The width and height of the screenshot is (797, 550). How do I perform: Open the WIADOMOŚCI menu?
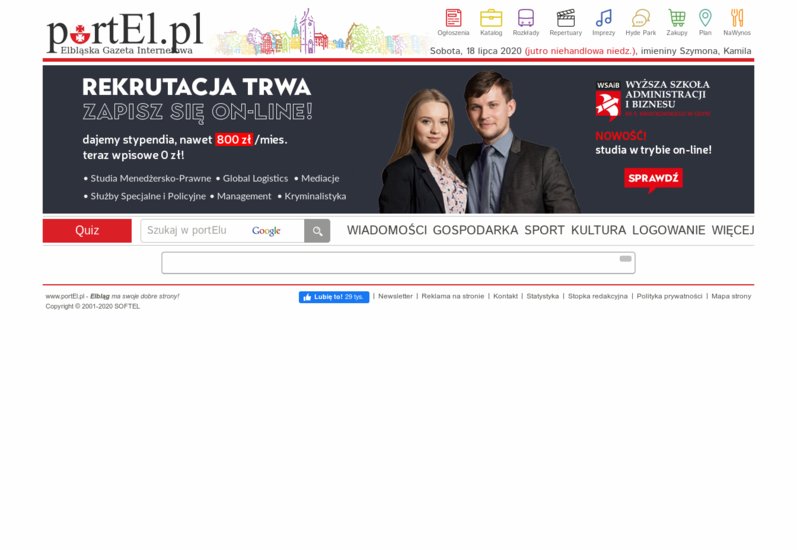387,230
